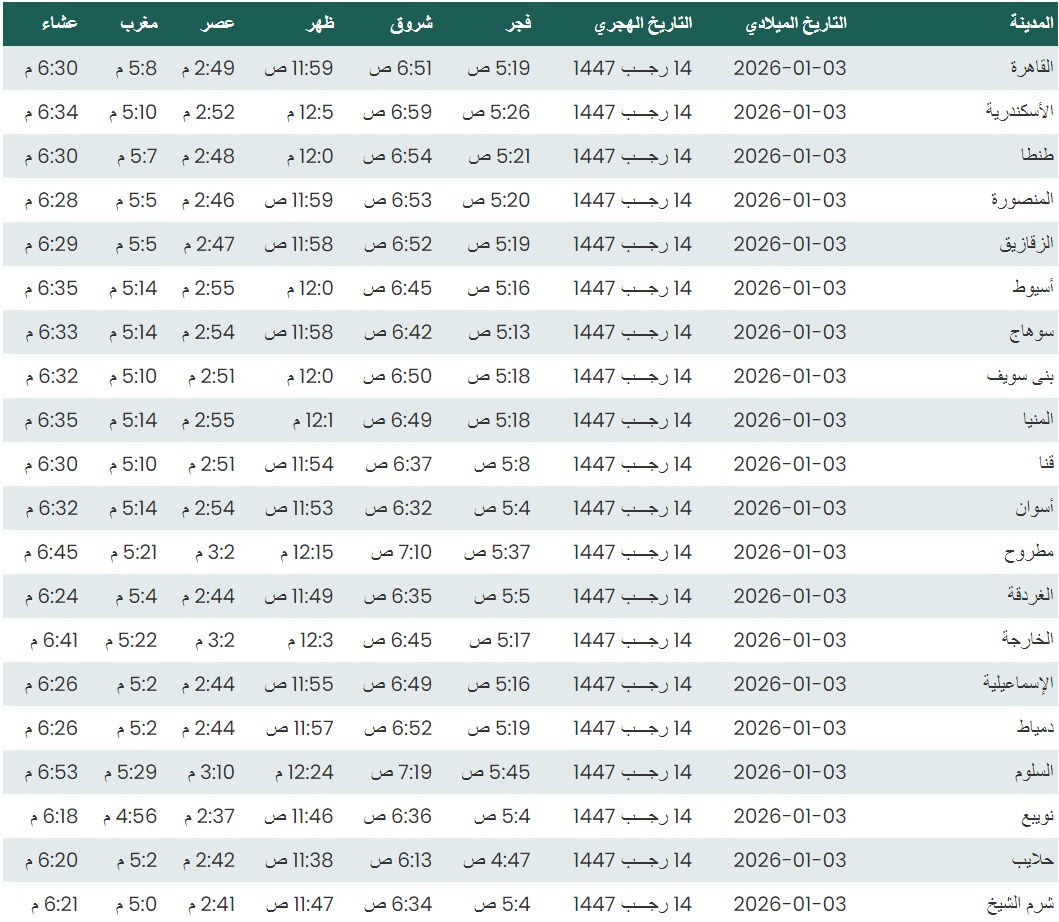1059x922 pixels.
Task: Select Fajr time 4:47 ص for حلايب
Action: (495, 860)
